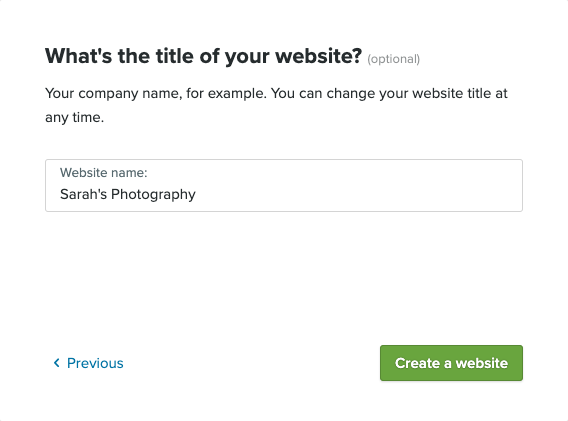Viewport: 568px width, 421px height.
Task: Click the word 'Sarah's' inside the name field
Action: [x=84, y=194]
